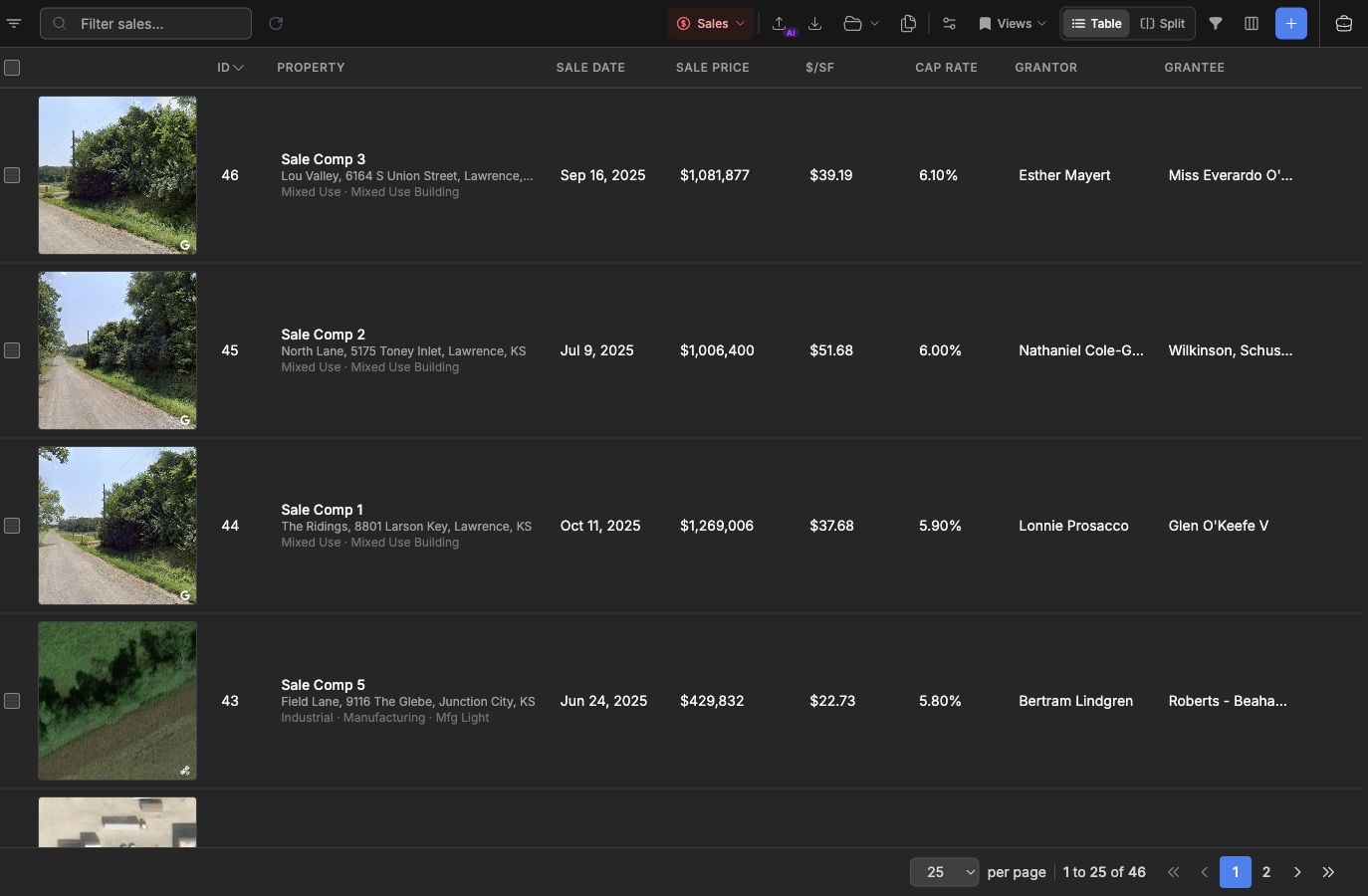
Task: Click the SALE DATE column header
Action: [590, 68]
